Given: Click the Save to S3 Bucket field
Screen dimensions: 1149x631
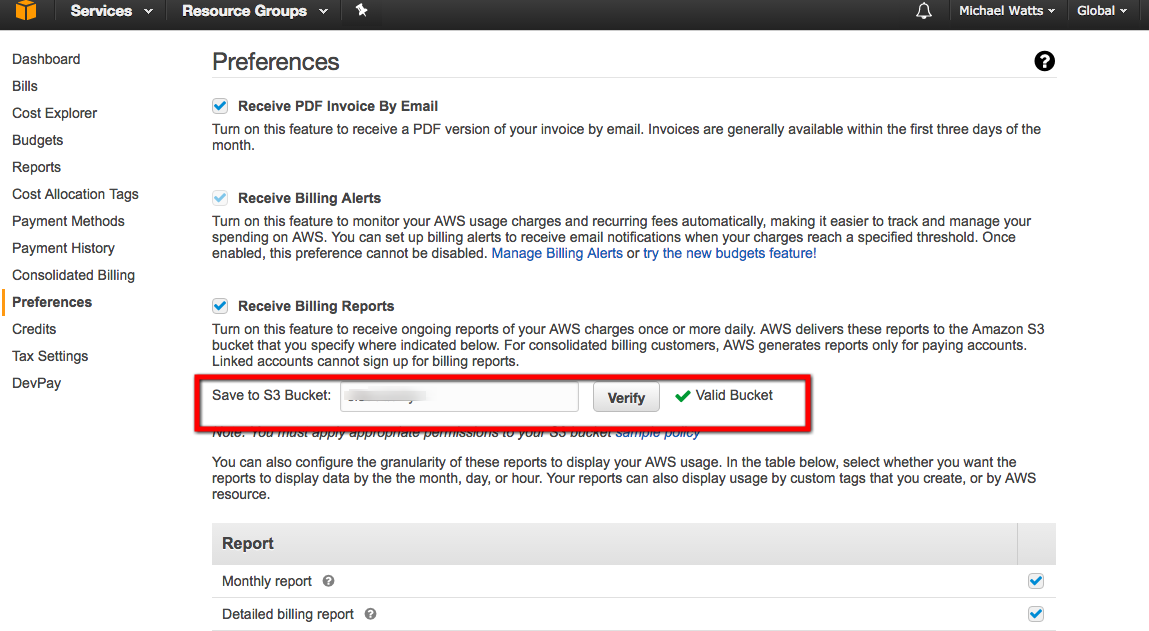Looking at the screenshot, I should 459,396.
